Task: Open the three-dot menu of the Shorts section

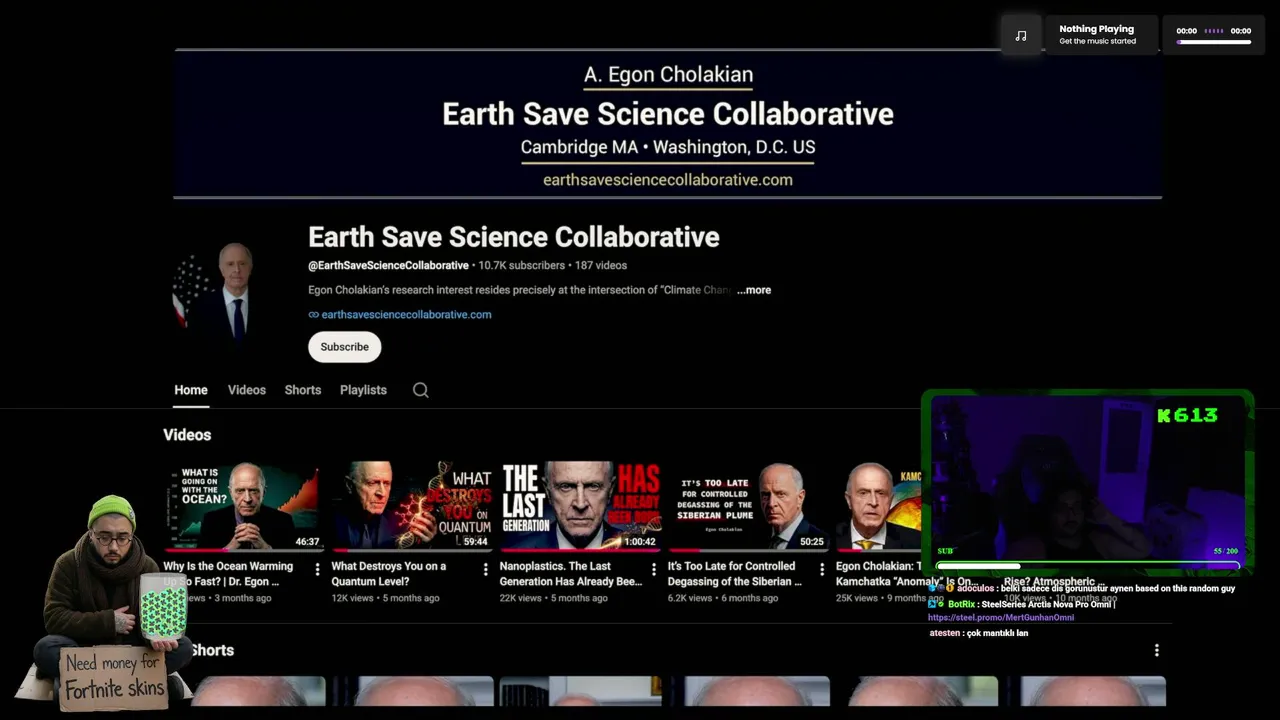Action: pos(1157,650)
